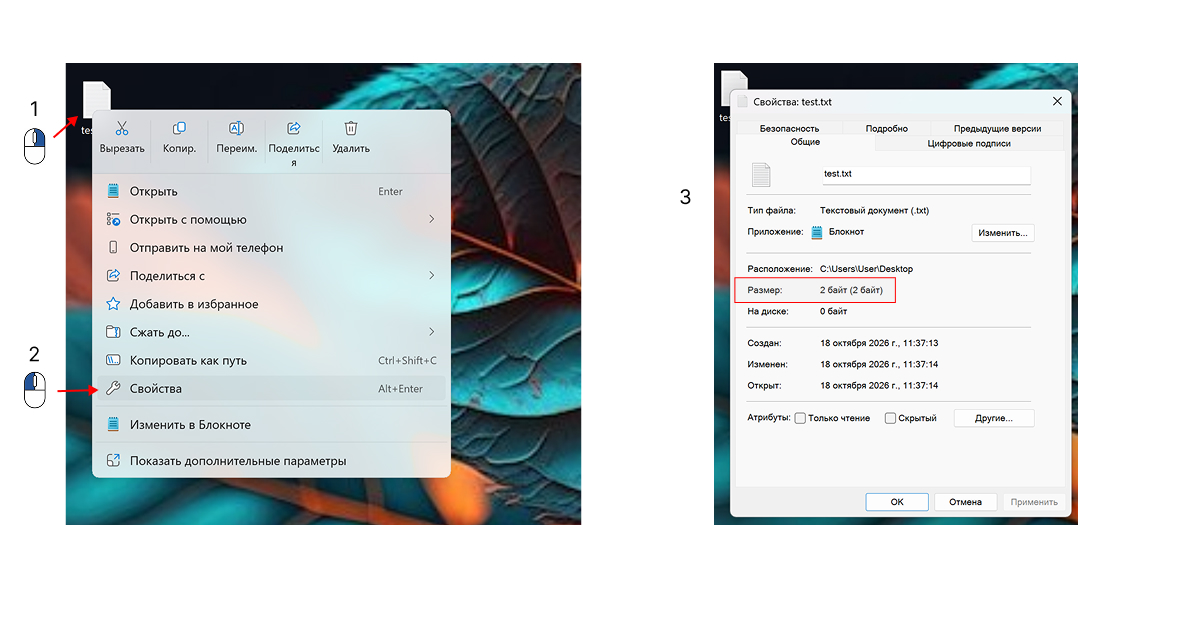Open Свойства from the context menu
The width and height of the screenshot is (1200, 630).
271,389
